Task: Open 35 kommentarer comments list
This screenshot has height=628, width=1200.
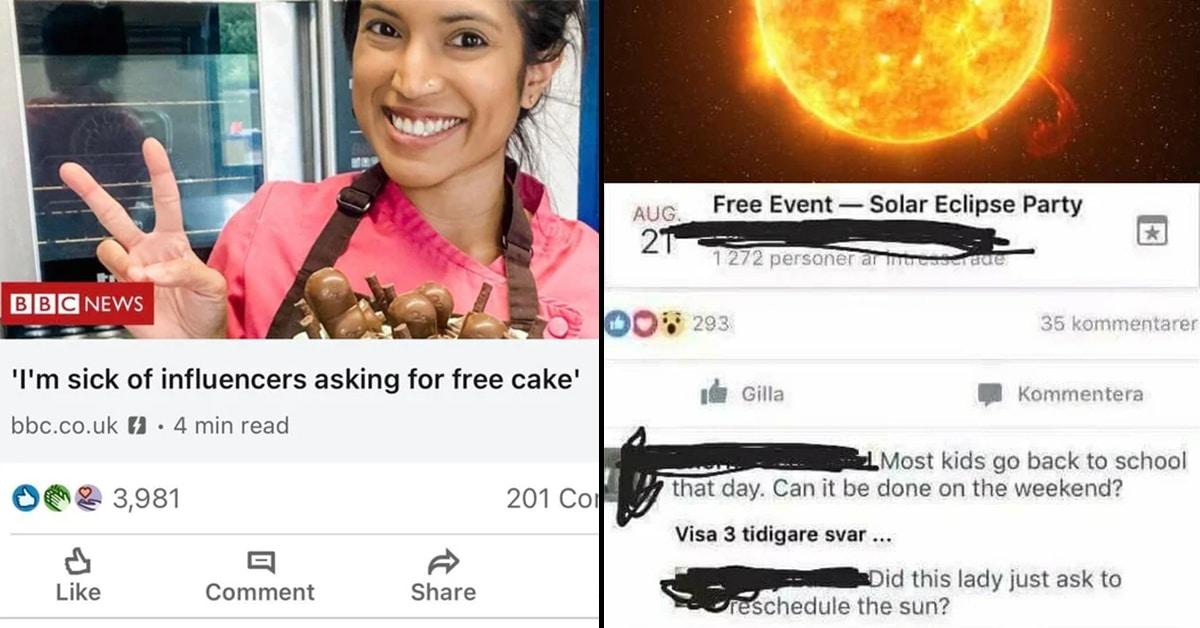Action: click(1118, 323)
